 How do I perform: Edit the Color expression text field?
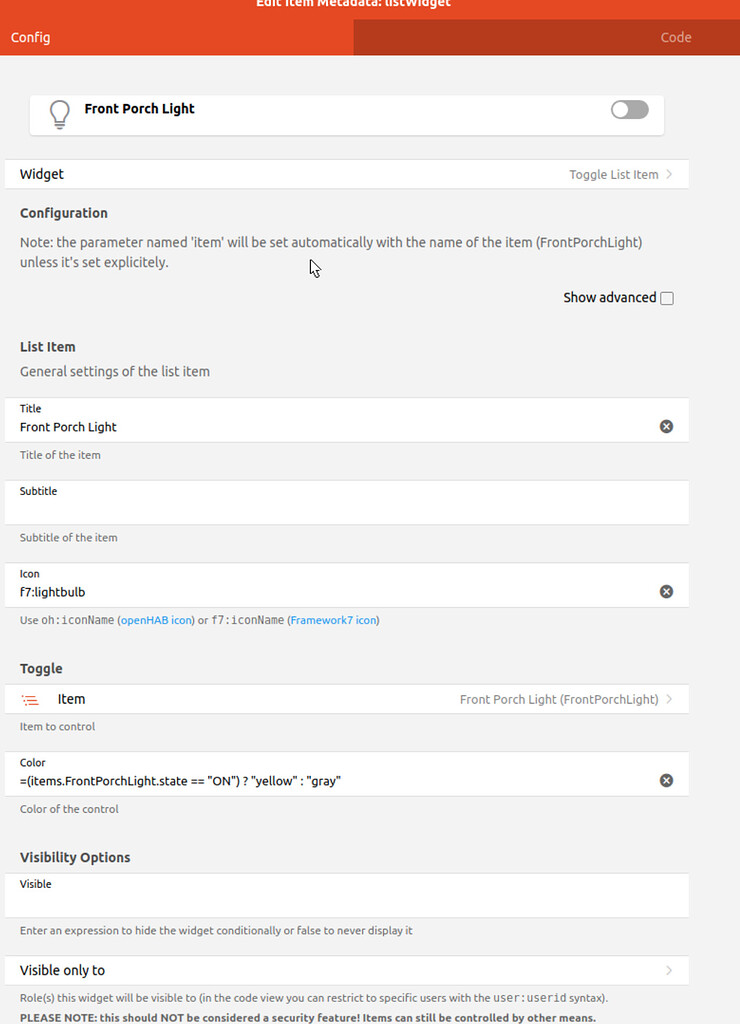coord(300,780)
